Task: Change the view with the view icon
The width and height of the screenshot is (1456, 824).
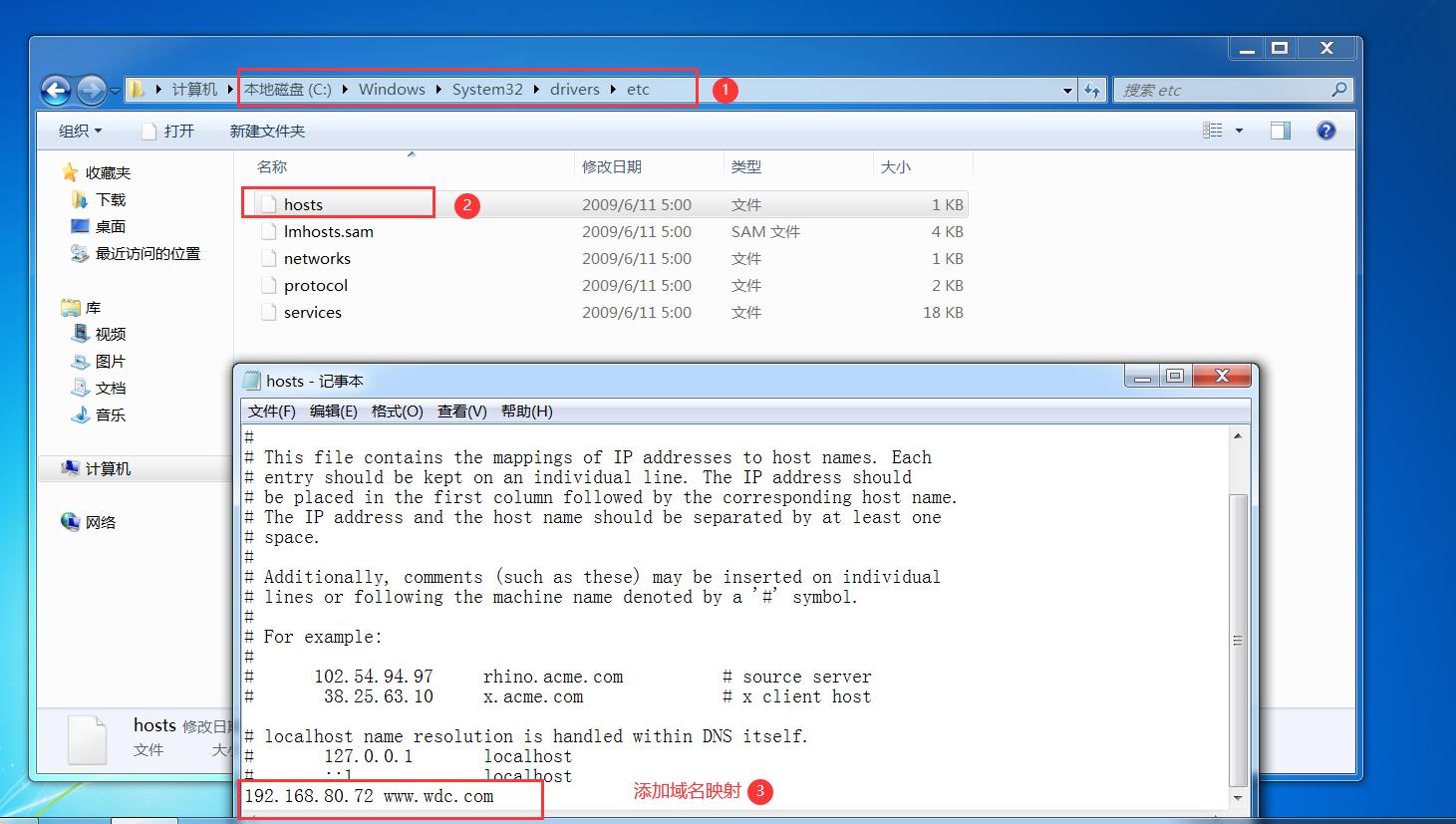Action: pos(1213,131)
